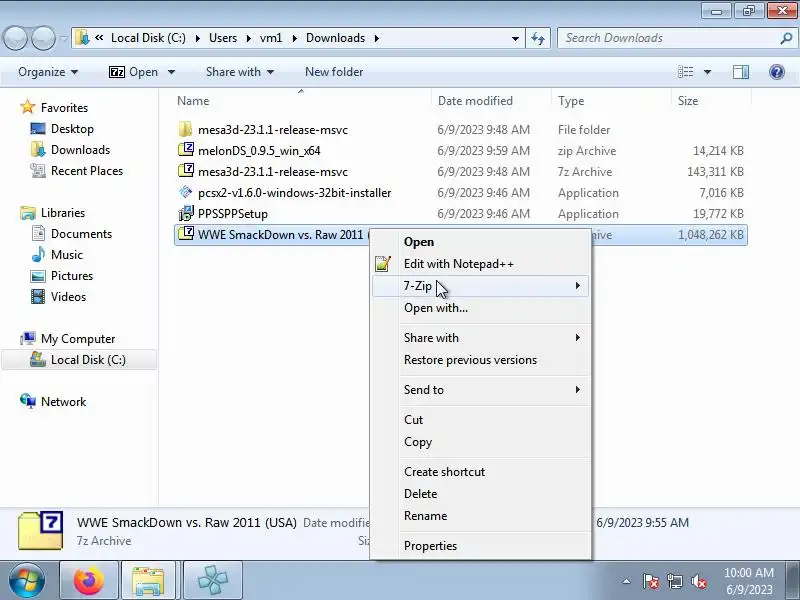Click the change view icon in toolbar
800x600 pixels.
686,72
